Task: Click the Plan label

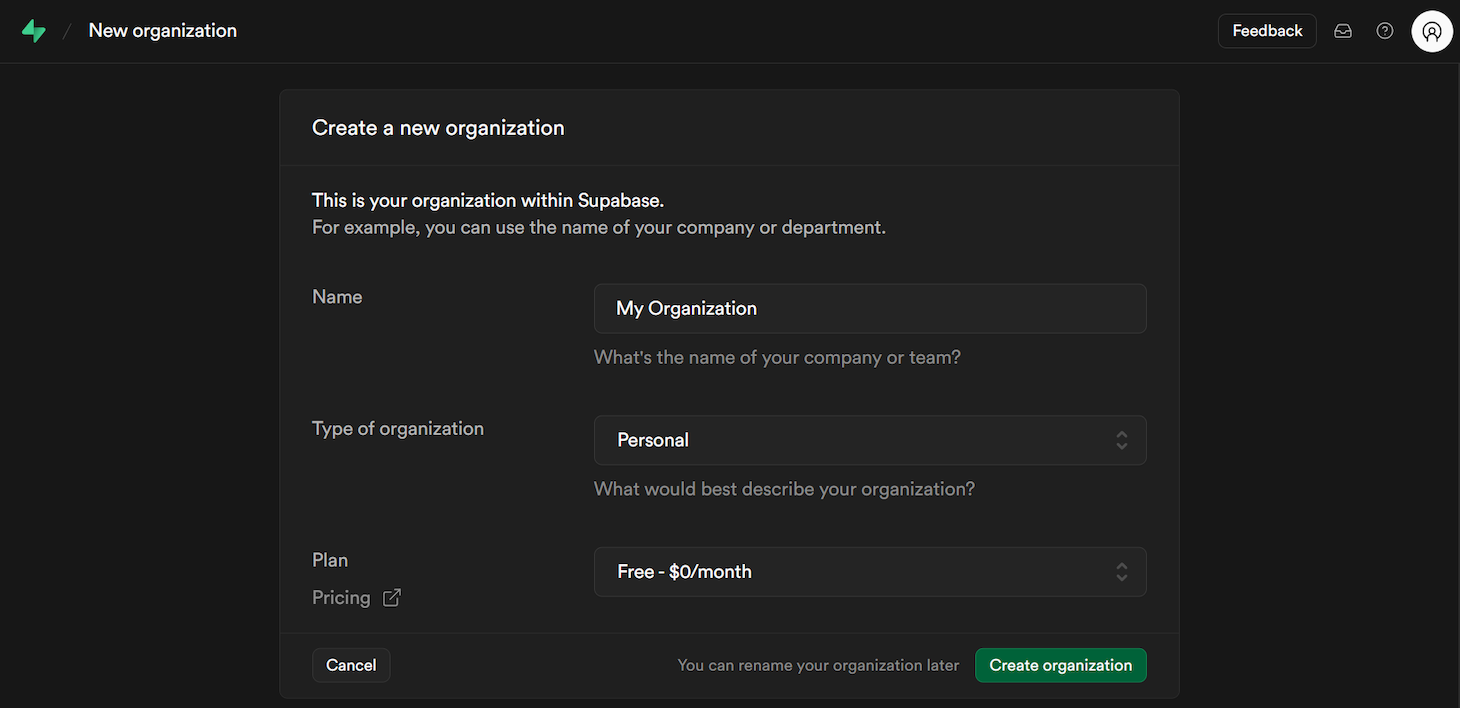Action: pos(330,560)
